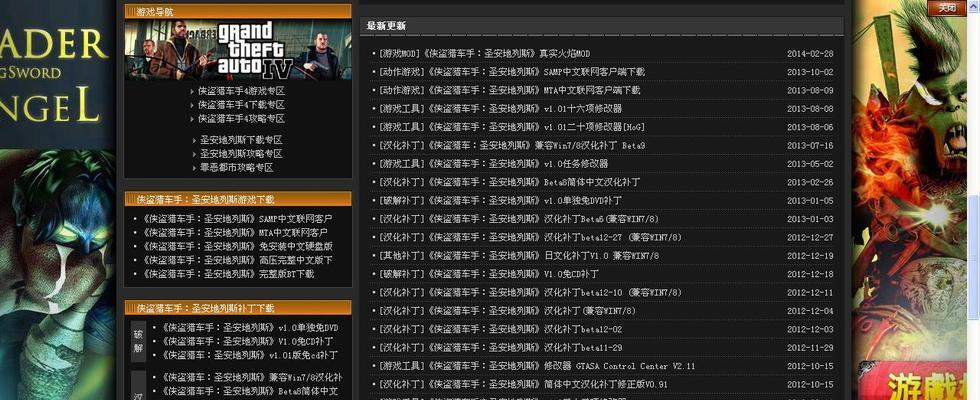Select the 破解 patch category tab

138,342
